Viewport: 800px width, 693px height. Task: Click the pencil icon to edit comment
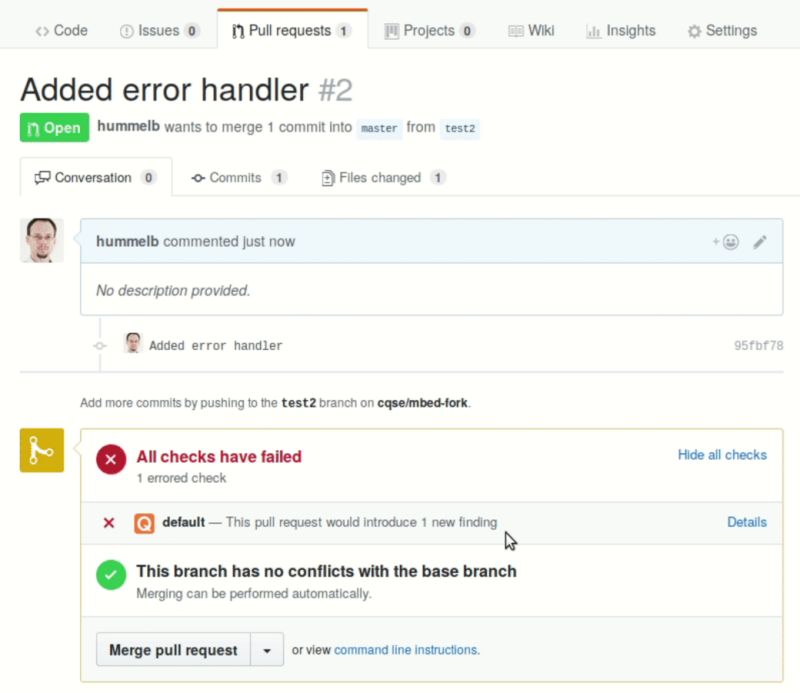(x=759, y=240)
